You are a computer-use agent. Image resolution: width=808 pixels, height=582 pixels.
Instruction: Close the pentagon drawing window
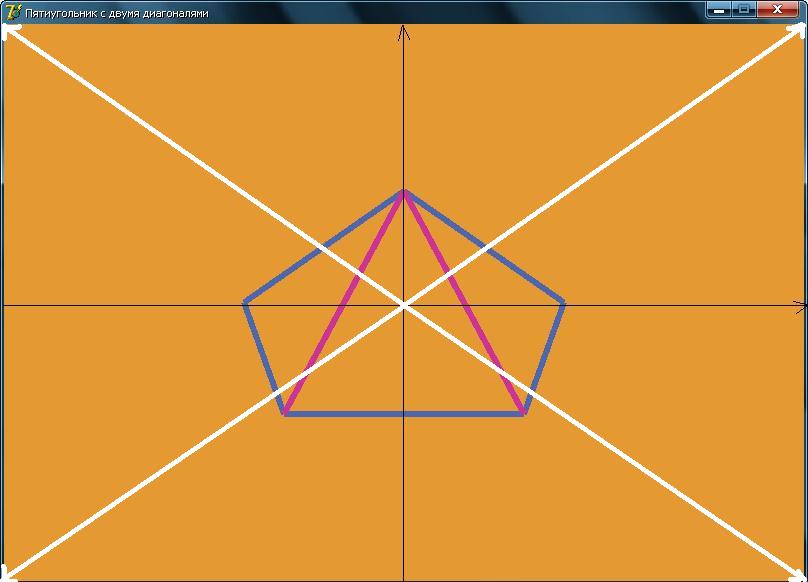pos(777,10)
